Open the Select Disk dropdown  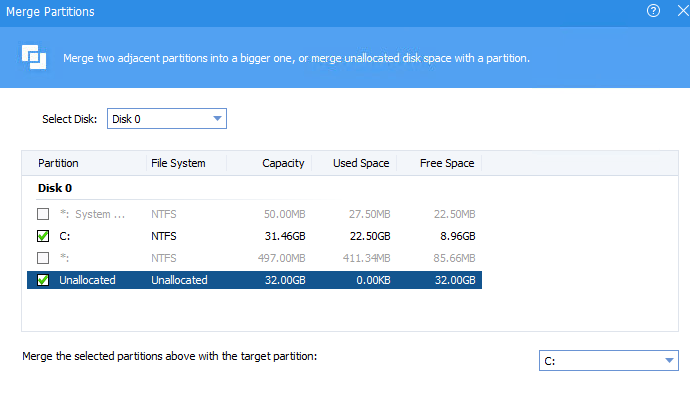point(167,119)
